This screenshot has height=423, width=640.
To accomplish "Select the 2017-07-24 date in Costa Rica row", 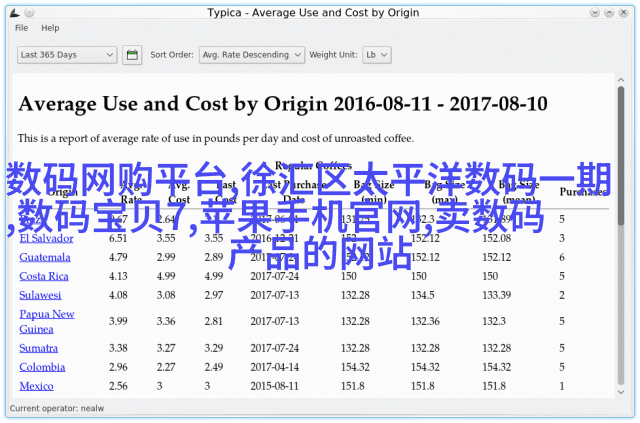I will (275, 276).
